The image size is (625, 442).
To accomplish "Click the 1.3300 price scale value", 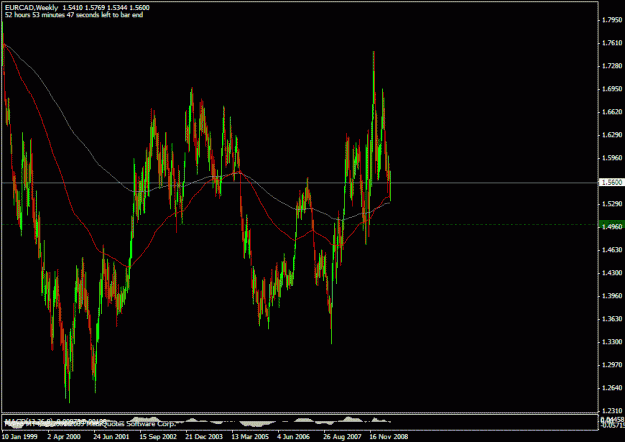I will (x=613, y=342).
